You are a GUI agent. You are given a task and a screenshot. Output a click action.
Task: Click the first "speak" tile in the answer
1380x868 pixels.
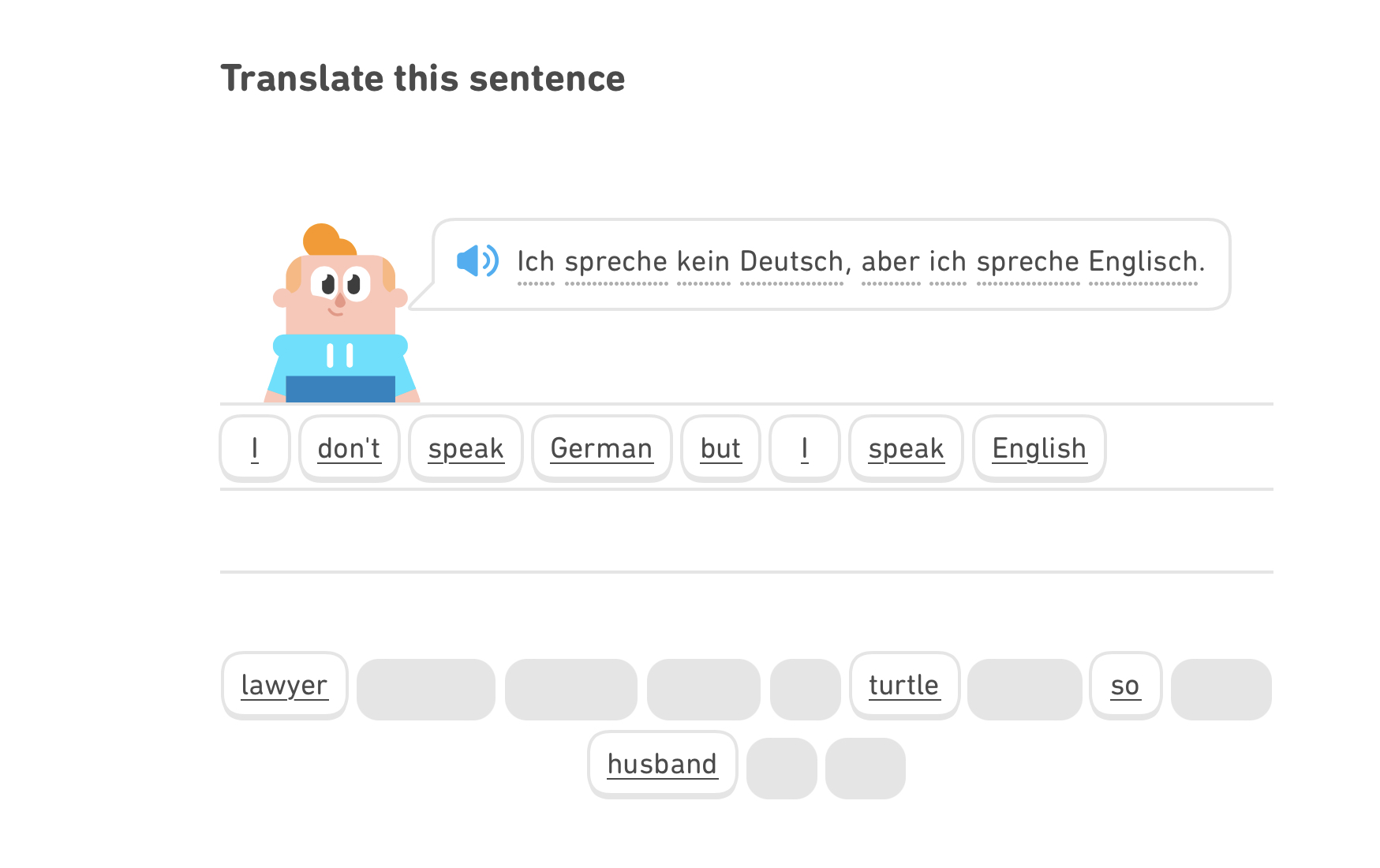coord(466,448)
